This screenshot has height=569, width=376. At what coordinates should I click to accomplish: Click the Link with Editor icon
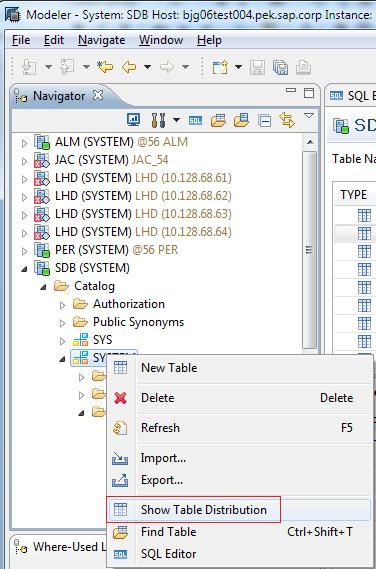coord(287,120)
